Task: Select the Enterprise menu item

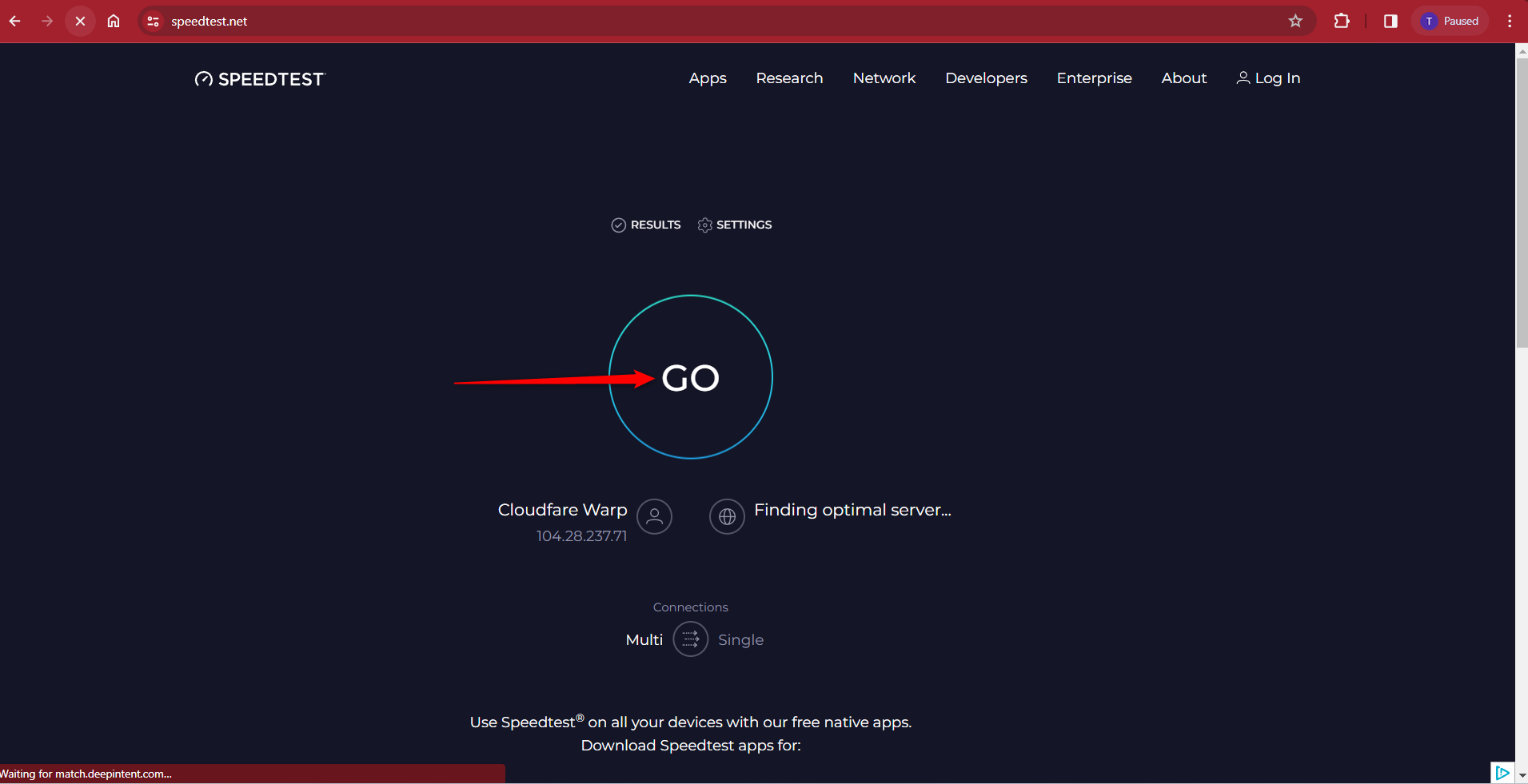Action: coord(1094,78)
